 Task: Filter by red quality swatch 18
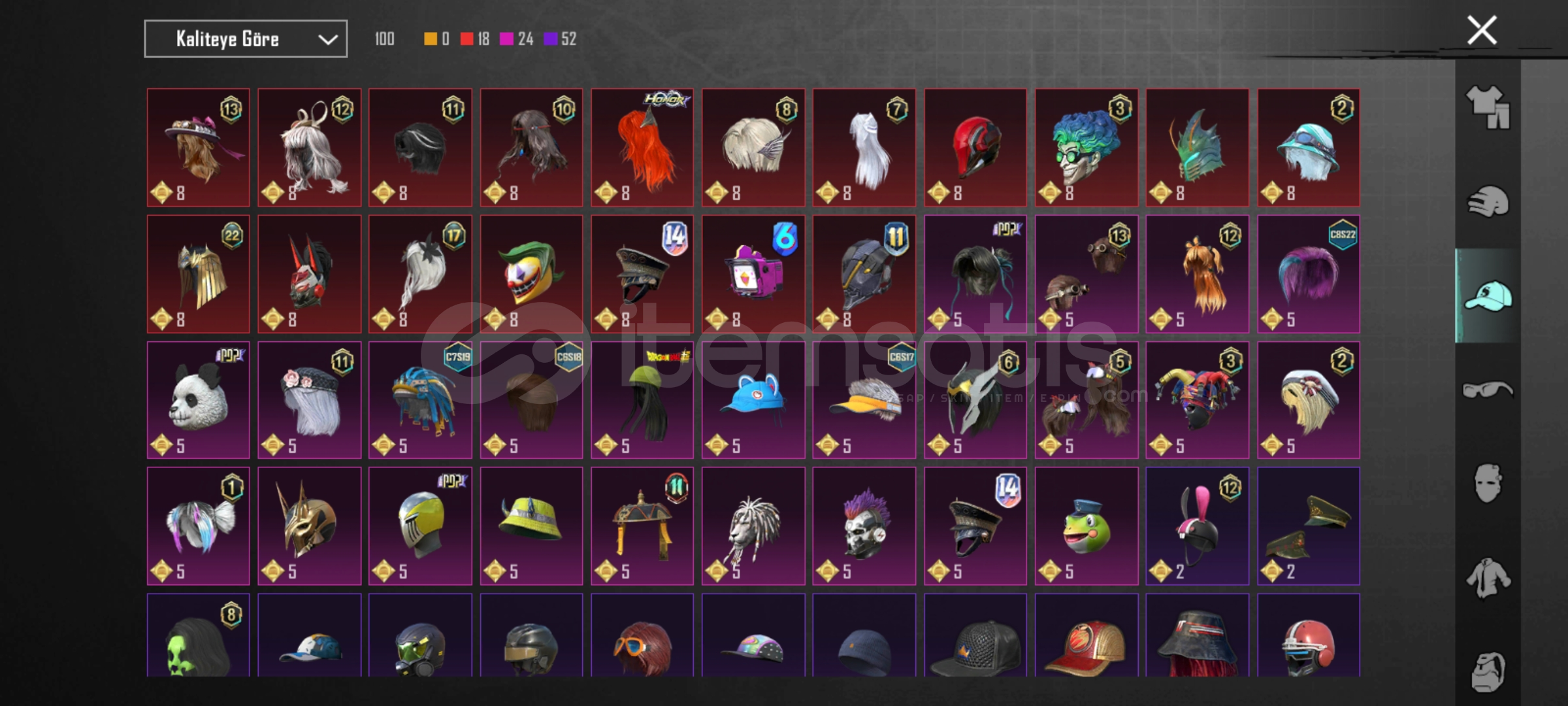pos(474,39)
